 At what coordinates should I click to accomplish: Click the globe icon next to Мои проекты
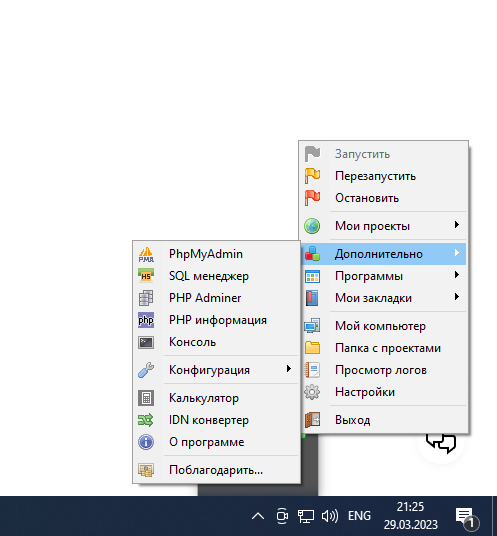[312, 226]
